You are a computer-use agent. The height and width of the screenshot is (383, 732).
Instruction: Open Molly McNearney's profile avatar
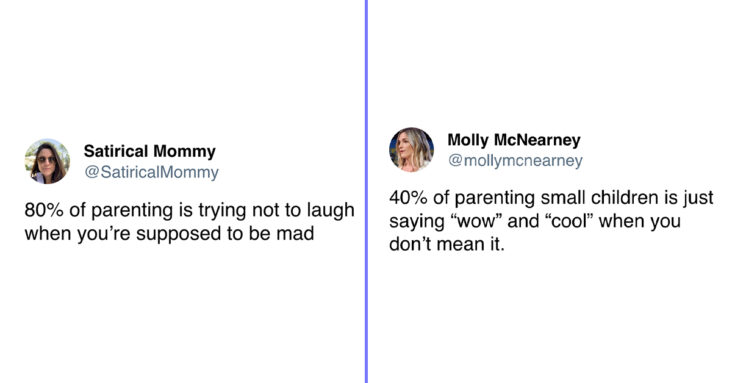point(412,149)
